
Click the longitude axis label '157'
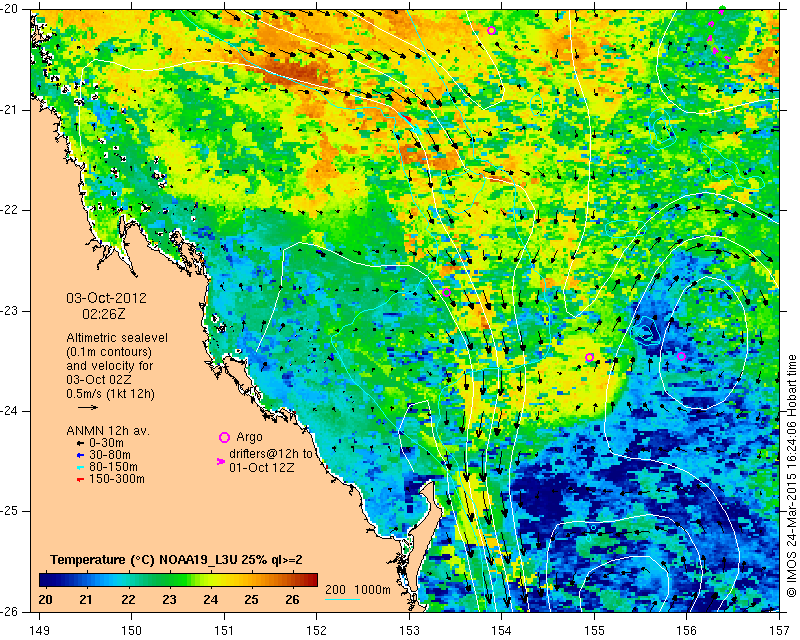pyautogui.click(x=780, y=631)
